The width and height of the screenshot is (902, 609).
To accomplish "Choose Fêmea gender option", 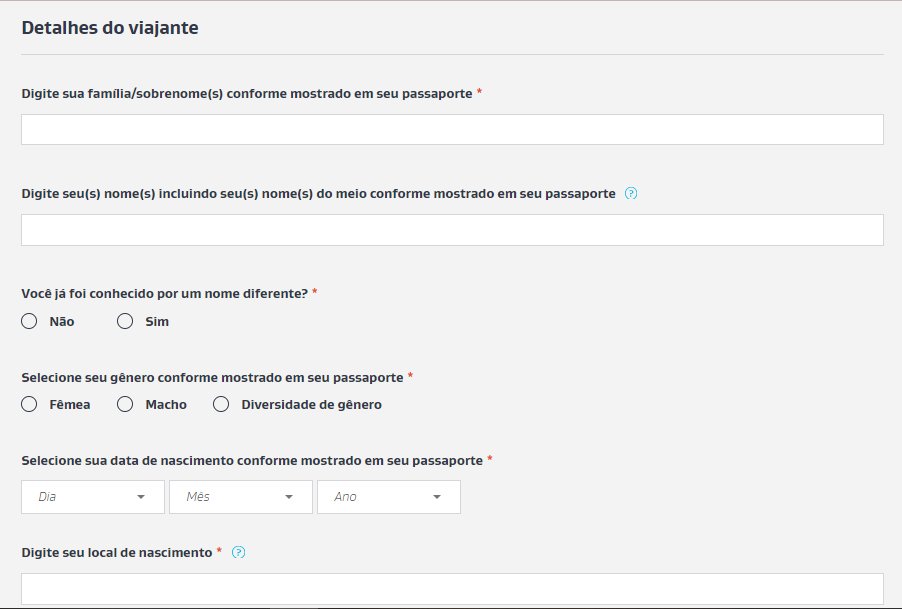I will [29, 404].
